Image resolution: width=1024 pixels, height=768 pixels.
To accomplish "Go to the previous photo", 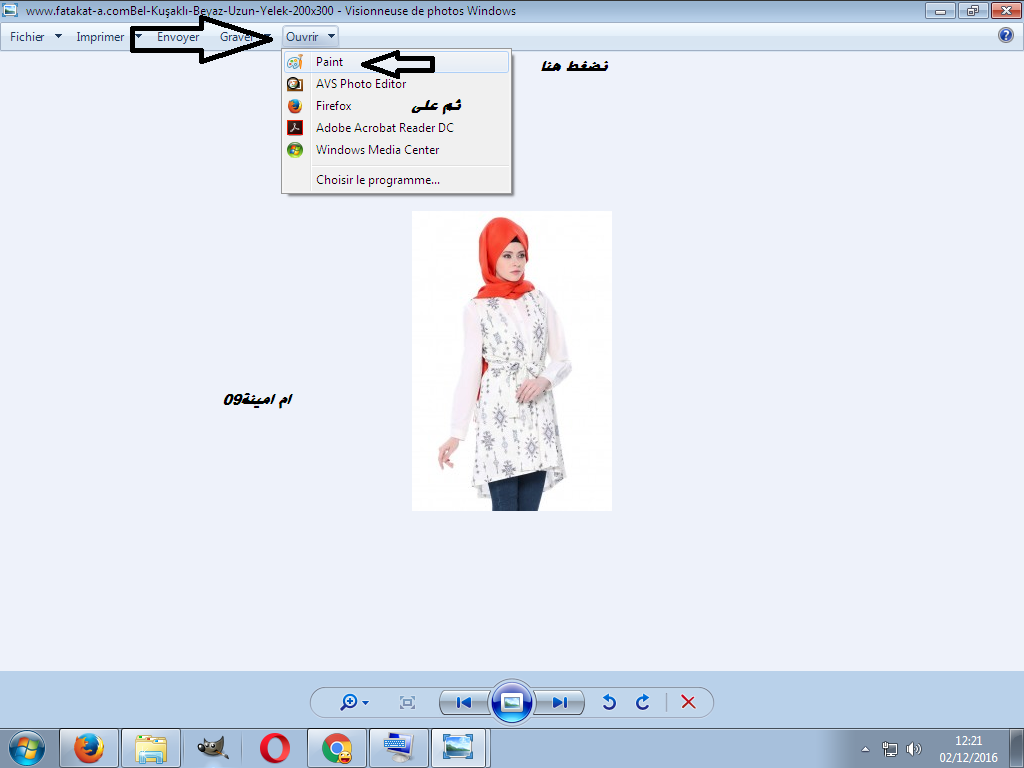I will click(x=464, y=703).
